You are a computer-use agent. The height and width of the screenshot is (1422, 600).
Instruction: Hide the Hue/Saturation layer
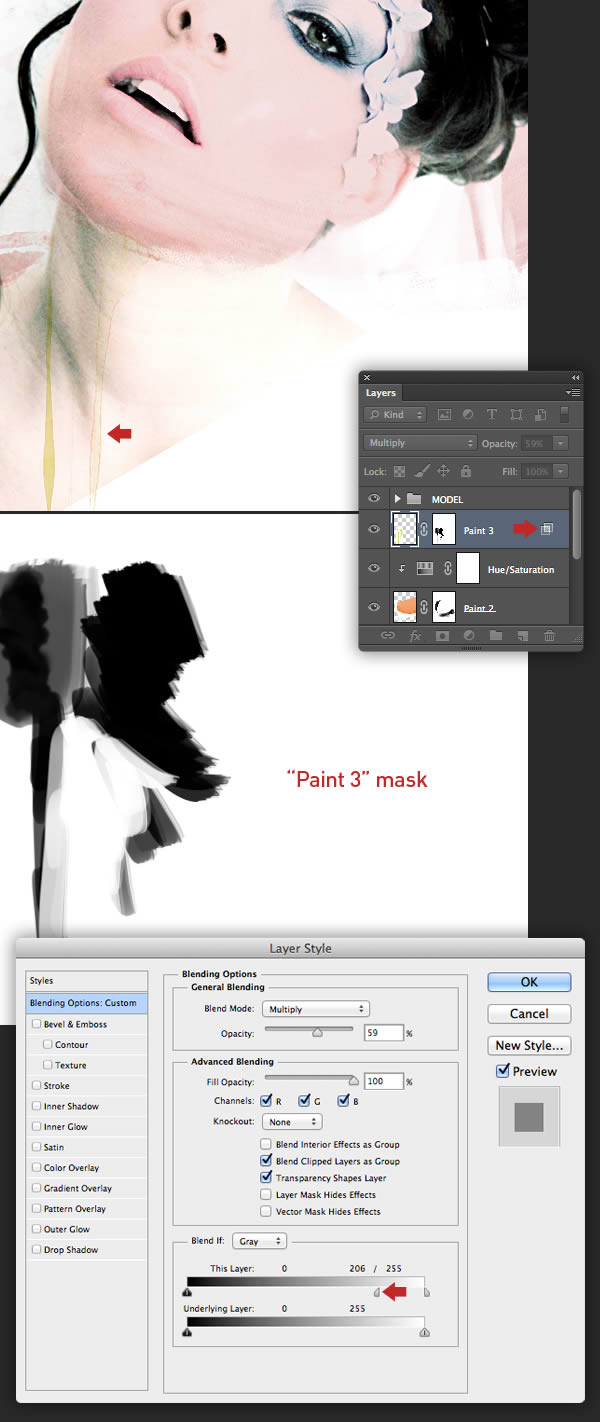374,569
